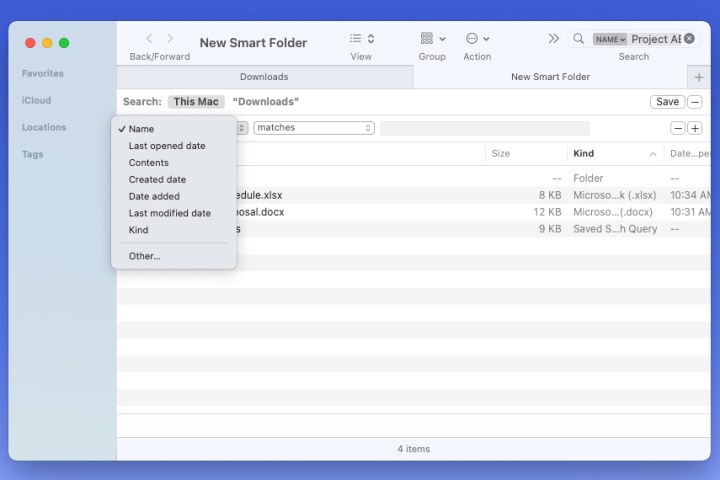Pick Other… from the attribute menu
The image size is (720, 480).
click(x=144, y=256)
